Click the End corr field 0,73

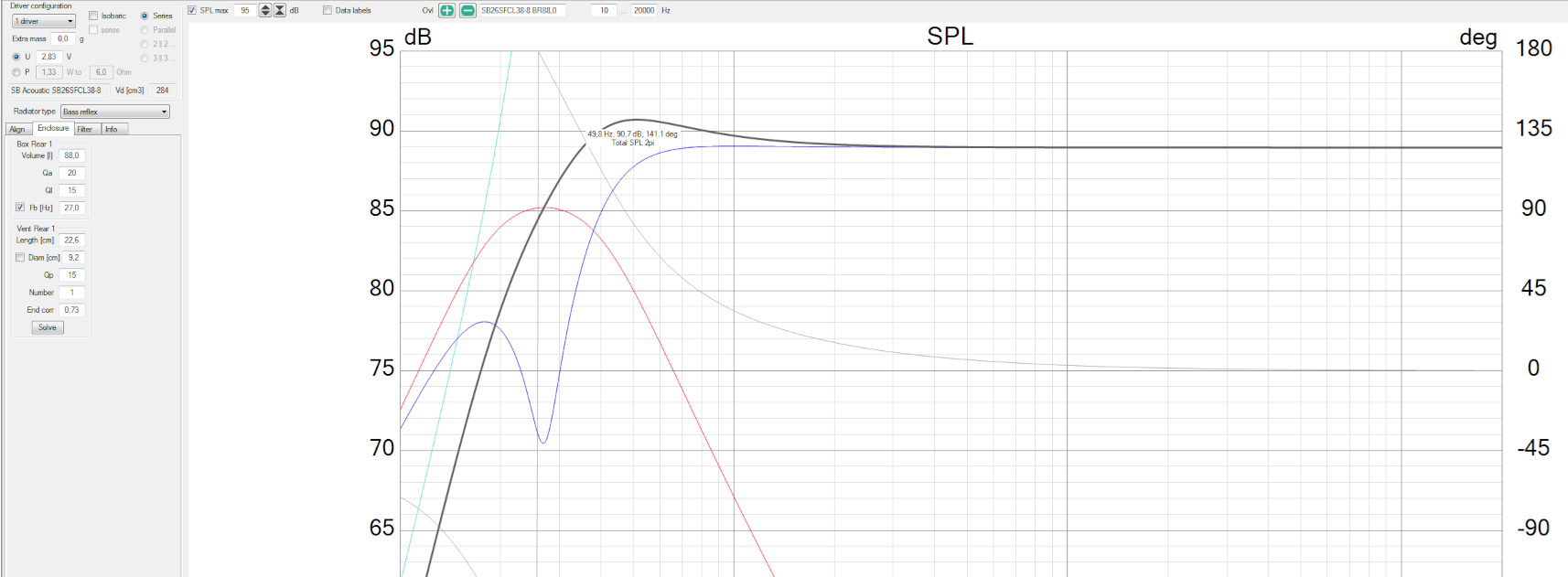pos(71,310)
